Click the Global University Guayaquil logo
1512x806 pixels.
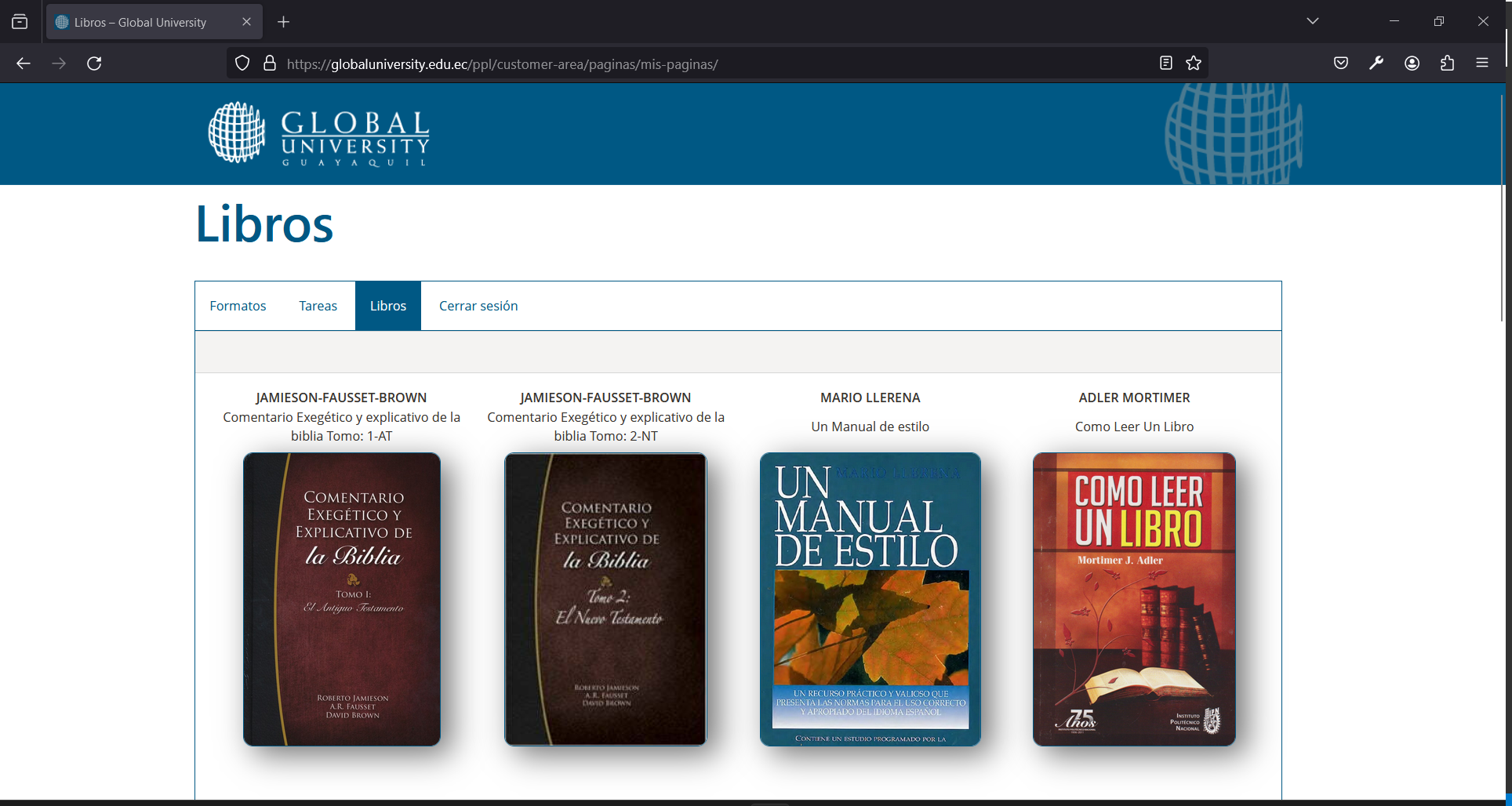click(318, 133)
